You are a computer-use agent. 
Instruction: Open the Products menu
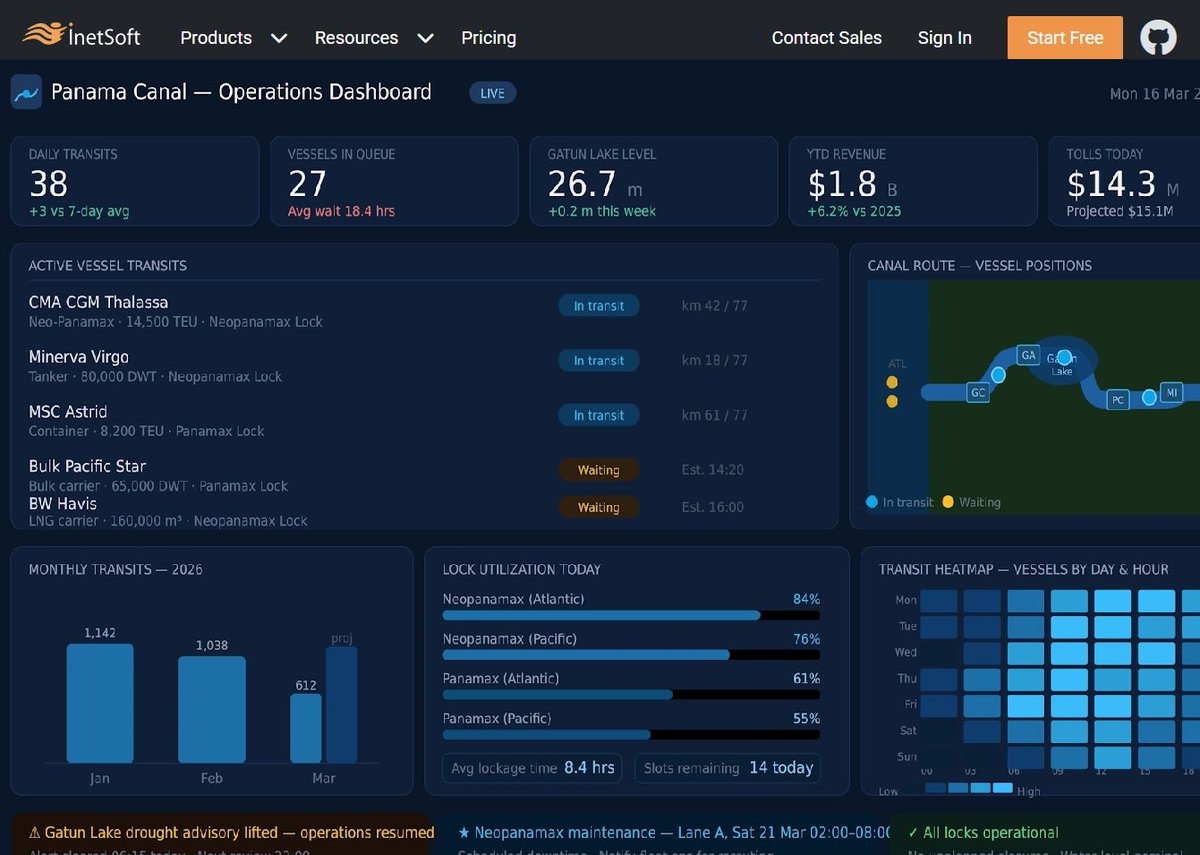pos(216,38)
